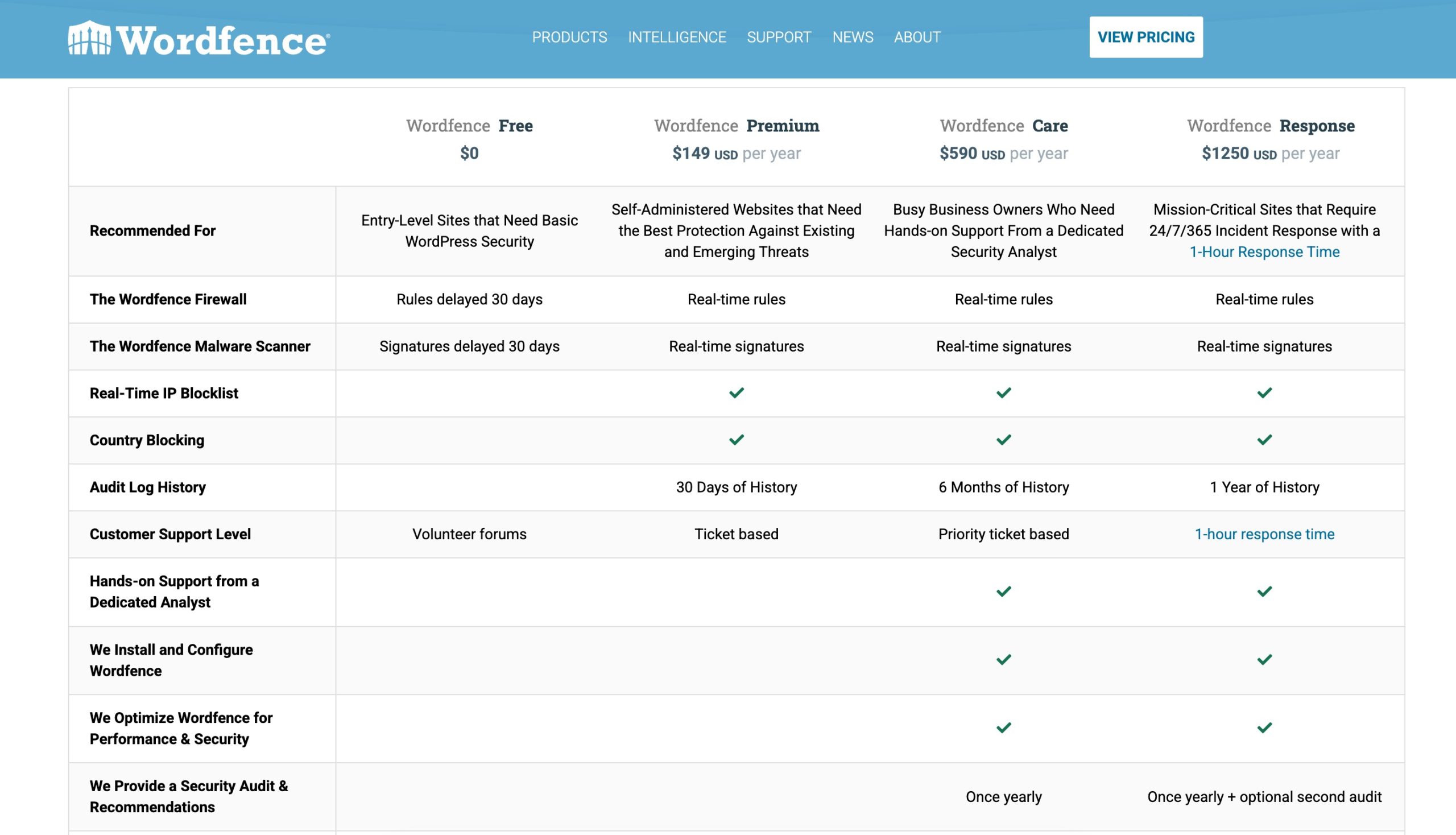Click the Care checkmark for Install and Configure
The height and width of the screenshot is (835, 1456).
(x=1003, y=659)
